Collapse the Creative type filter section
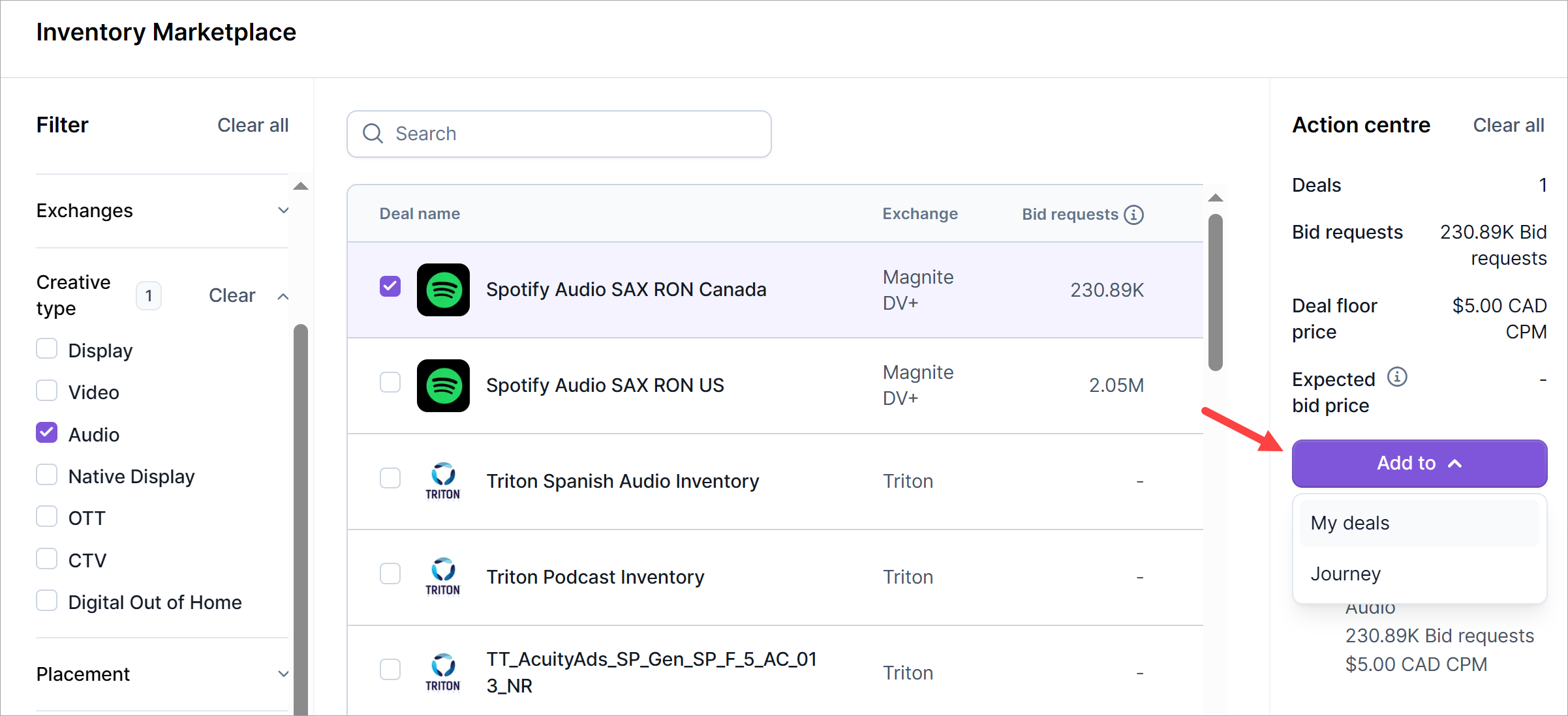The height and width of the screenshot is (716, 1568). click(283, 296)
